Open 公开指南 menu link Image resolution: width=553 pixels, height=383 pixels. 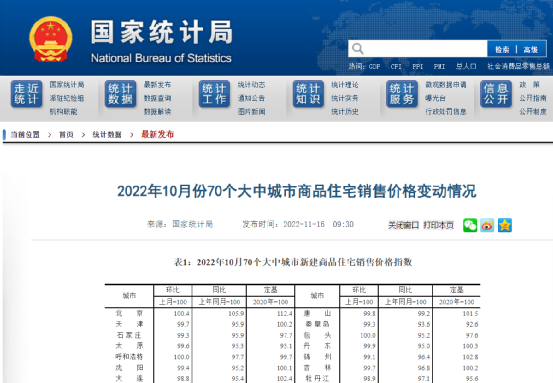click(x=533, y=98)
